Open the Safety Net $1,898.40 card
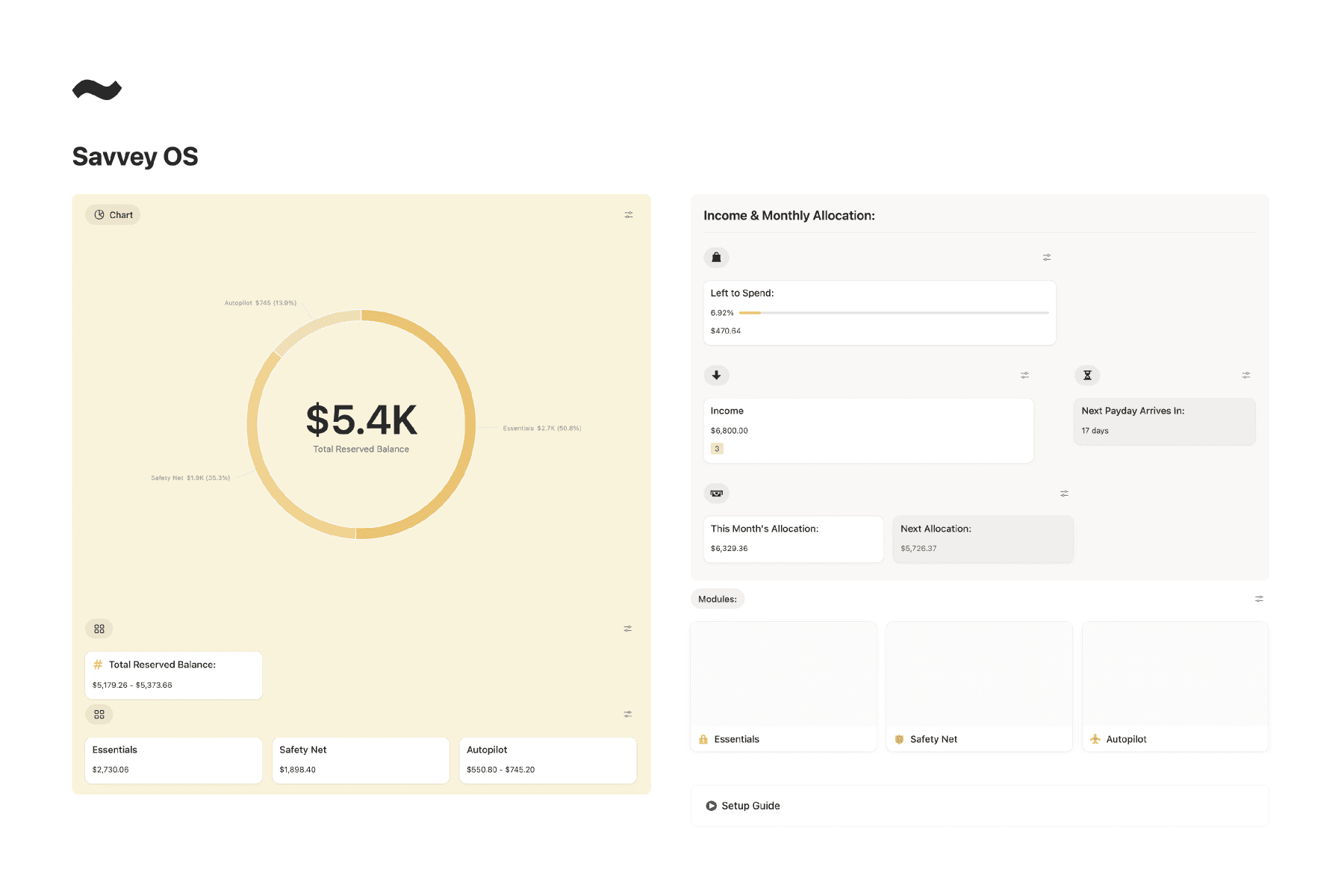Image resolution: width=1344 pixels, height=896 pixels. [x=361, y=760]
